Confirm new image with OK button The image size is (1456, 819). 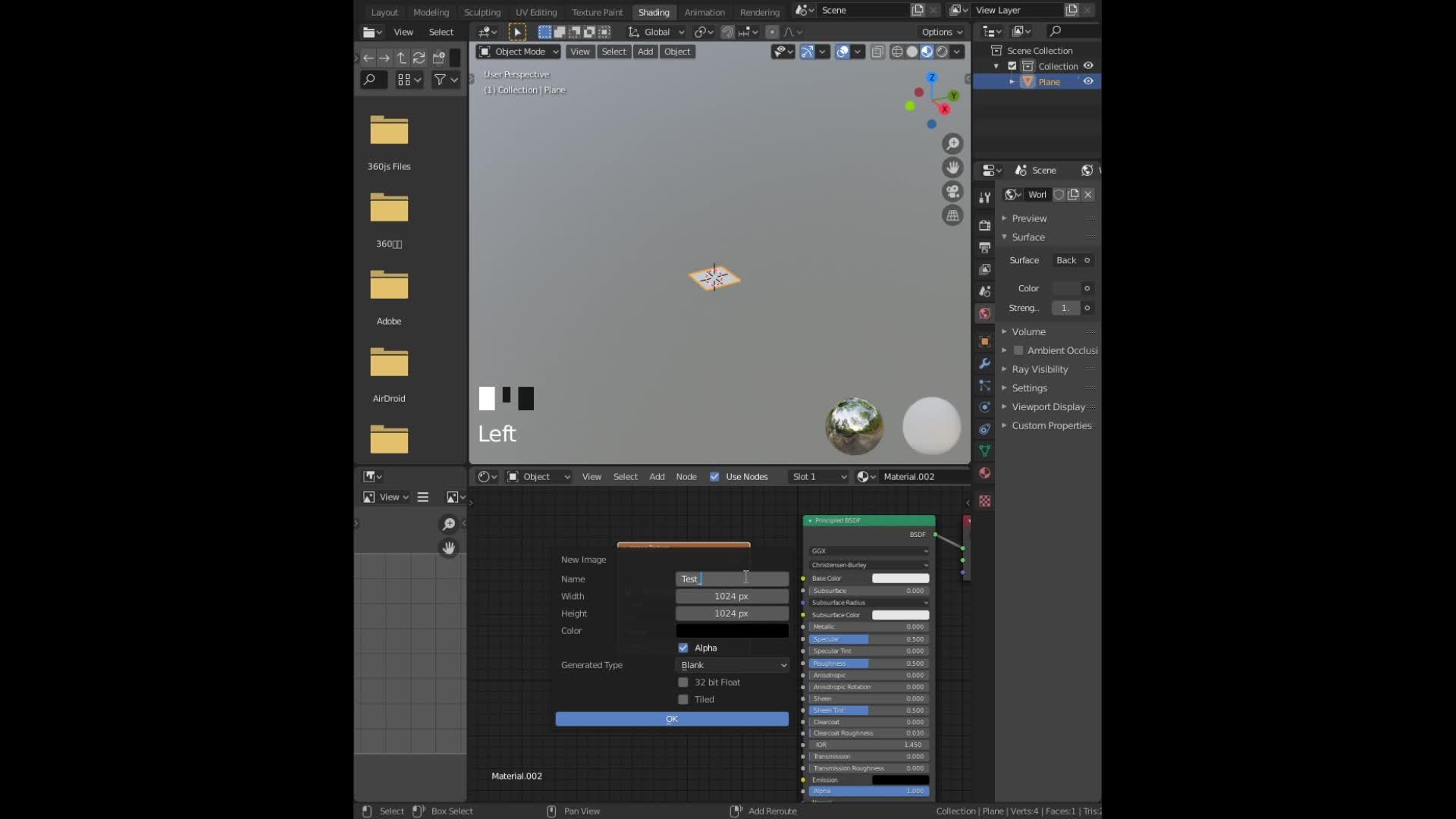pos(672,719)
